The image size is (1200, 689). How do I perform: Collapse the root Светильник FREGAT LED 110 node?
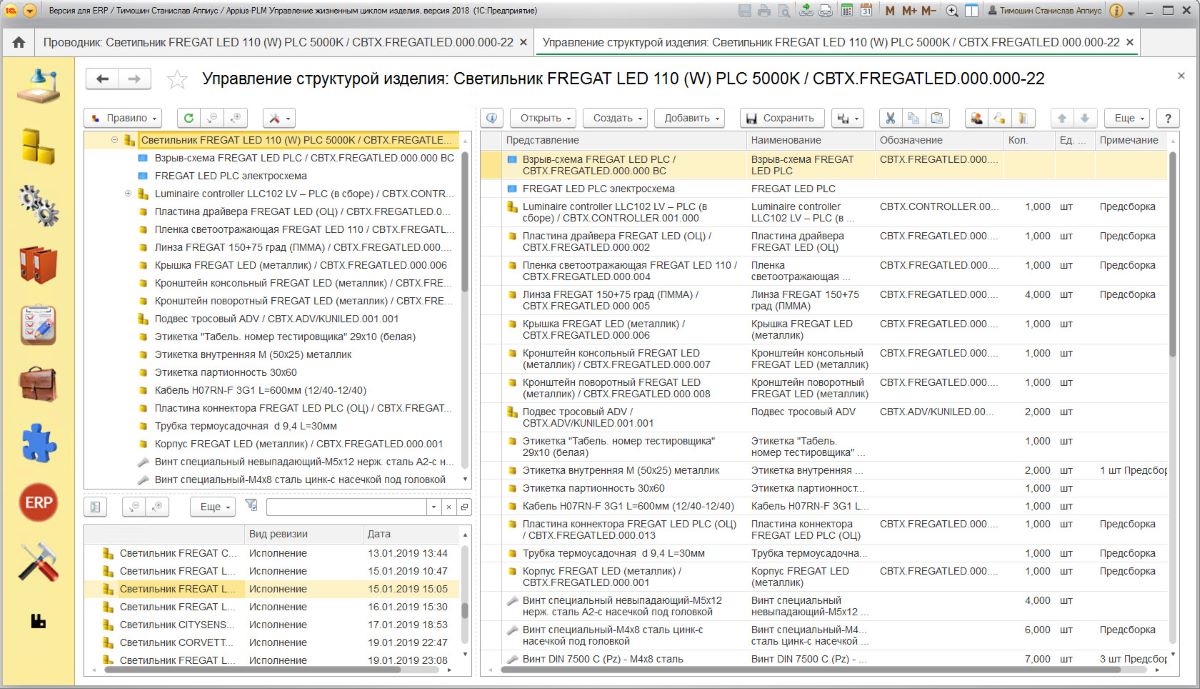pos(115,141)
